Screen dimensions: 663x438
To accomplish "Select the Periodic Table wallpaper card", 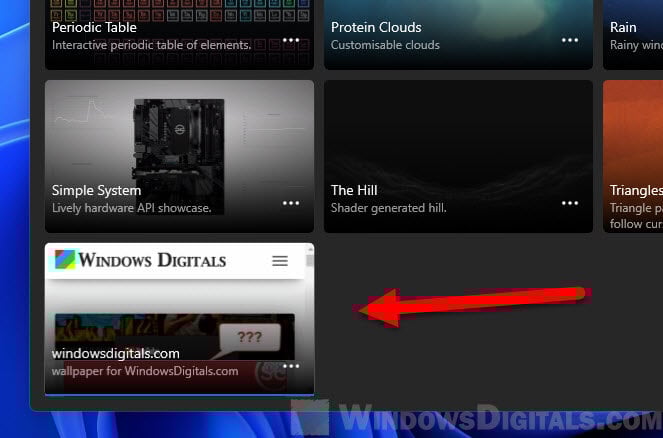I will tap(179, 35).
